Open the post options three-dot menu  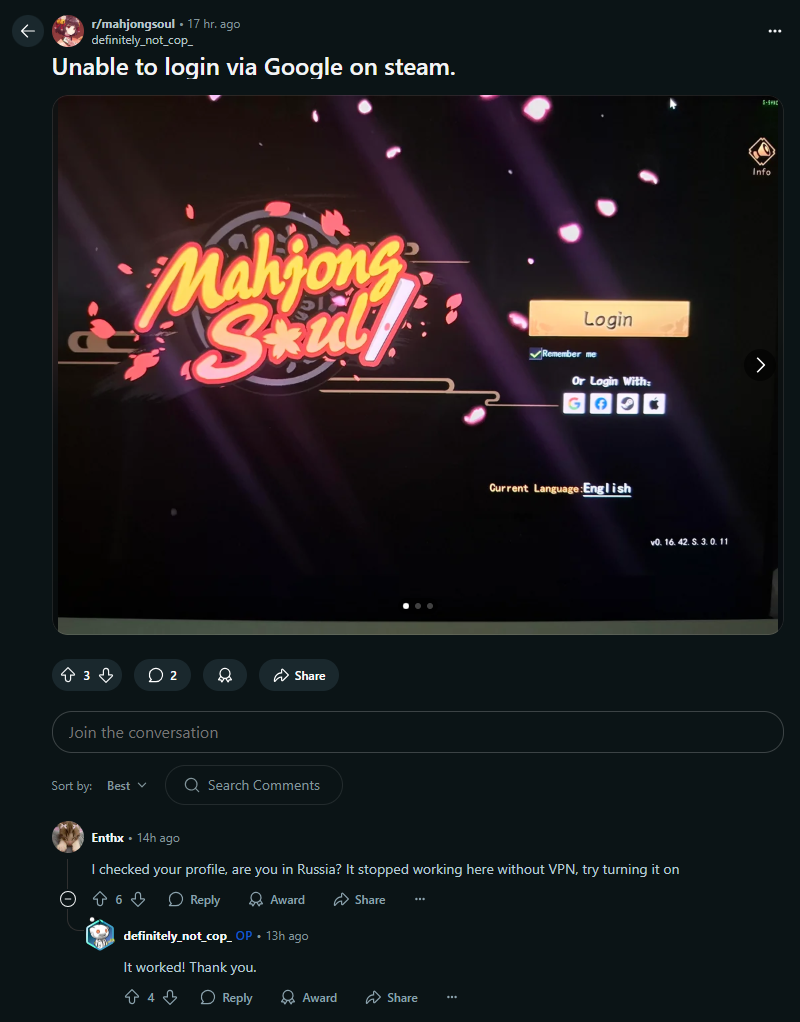click(x=775, y=31)
